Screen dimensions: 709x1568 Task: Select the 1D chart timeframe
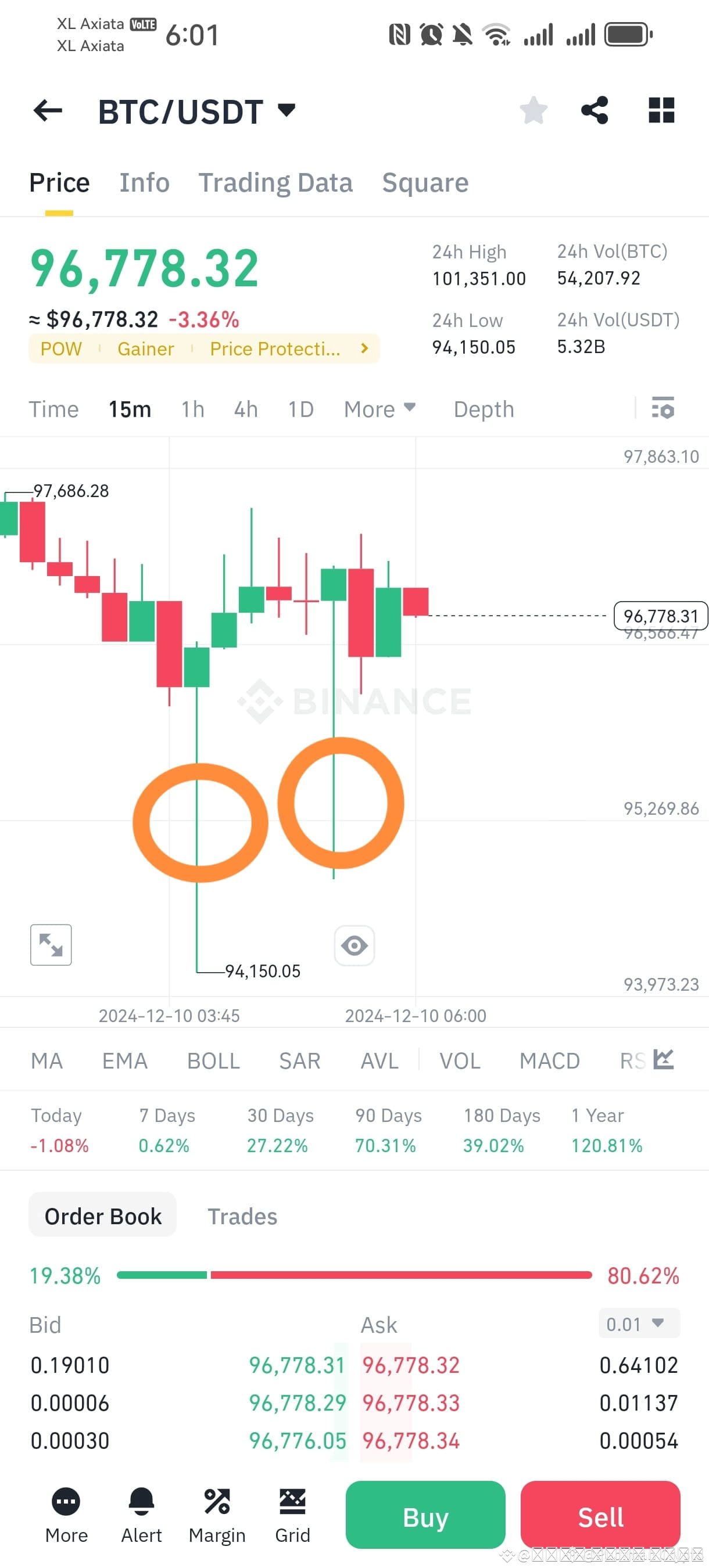click(x=300, y=409)
